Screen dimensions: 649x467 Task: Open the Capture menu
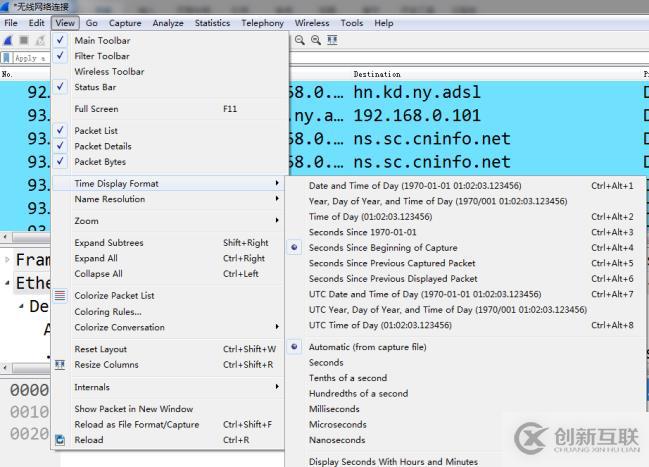(125, 23)
